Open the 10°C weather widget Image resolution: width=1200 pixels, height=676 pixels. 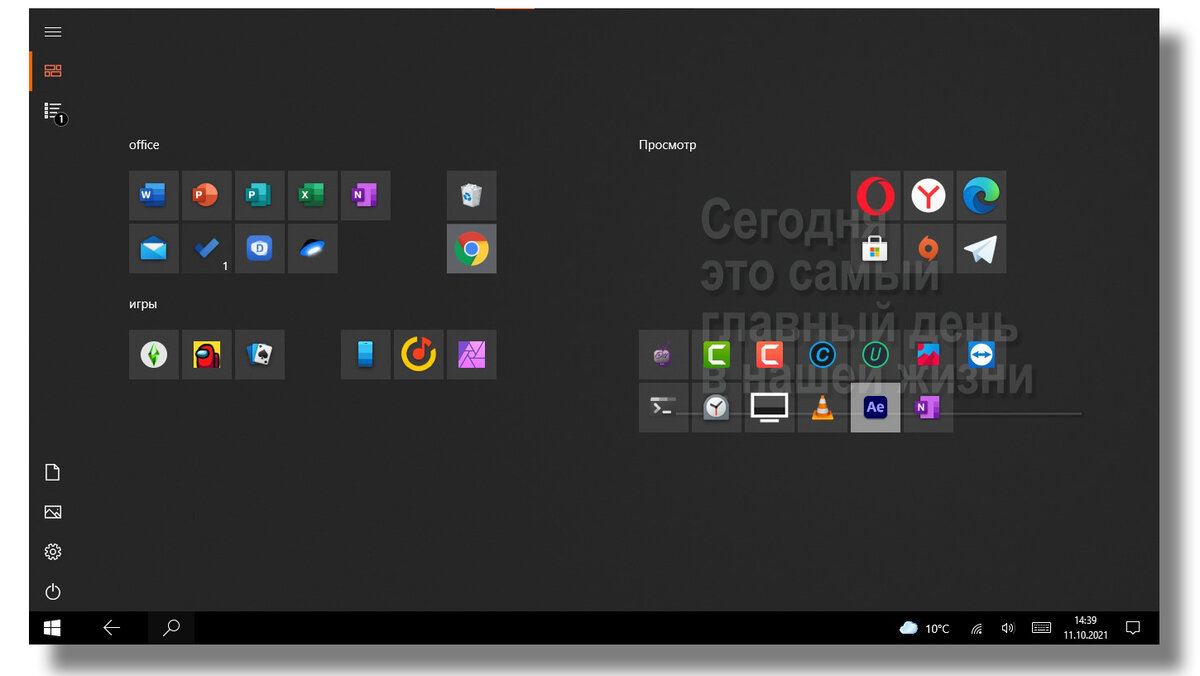(x=925, y=628)
